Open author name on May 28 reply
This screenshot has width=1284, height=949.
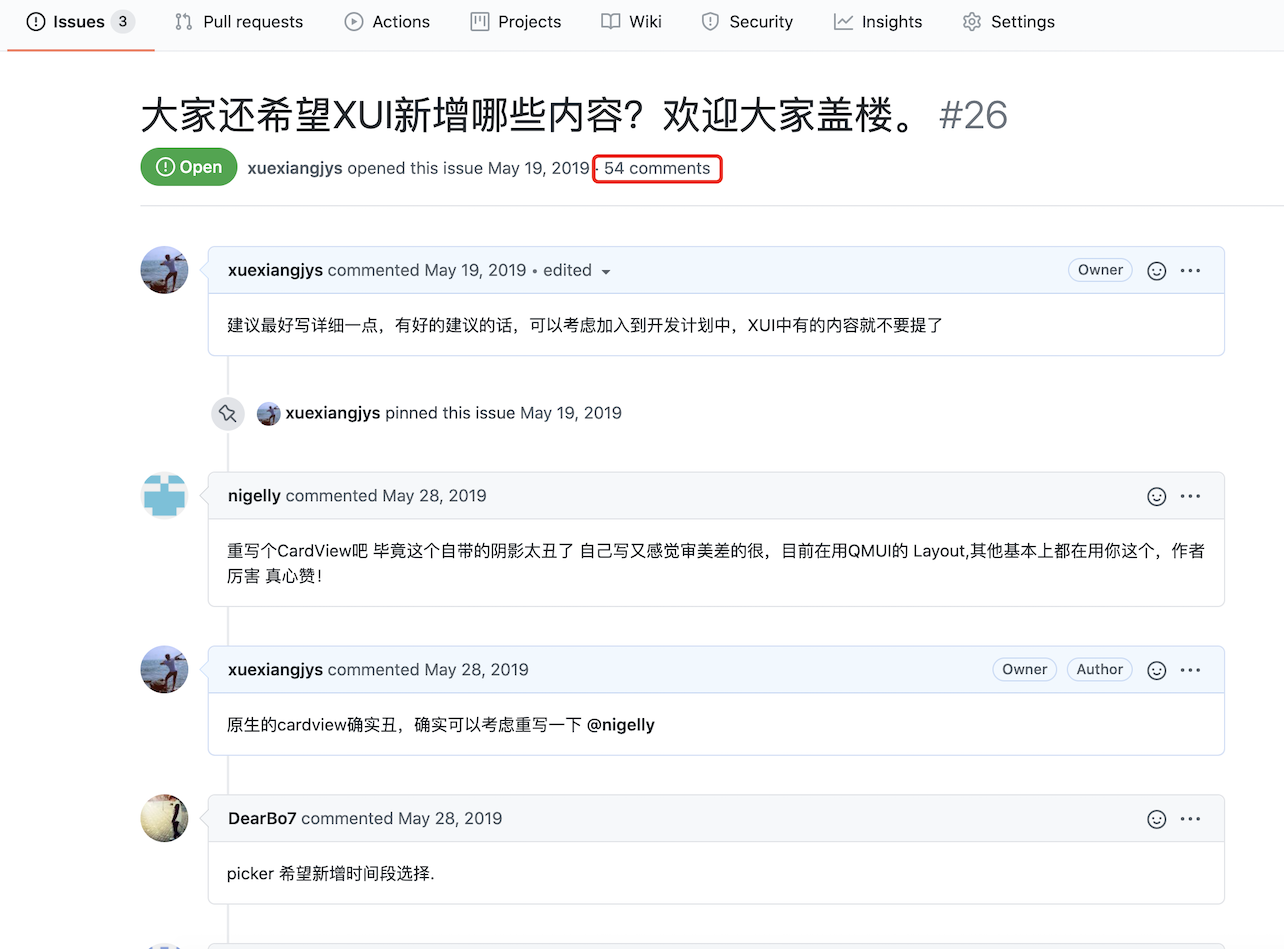[275, 670]
